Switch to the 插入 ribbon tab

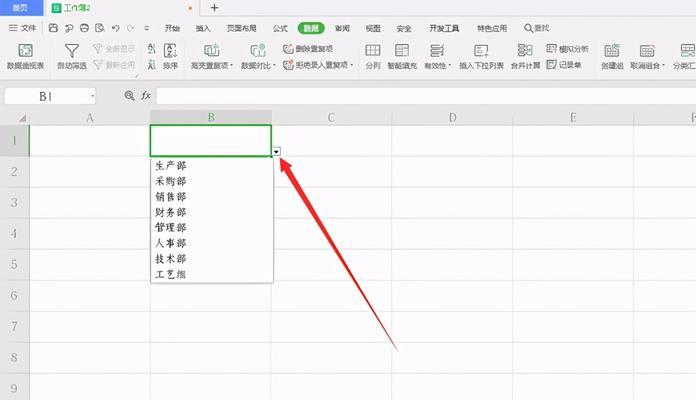click(203, 28)
